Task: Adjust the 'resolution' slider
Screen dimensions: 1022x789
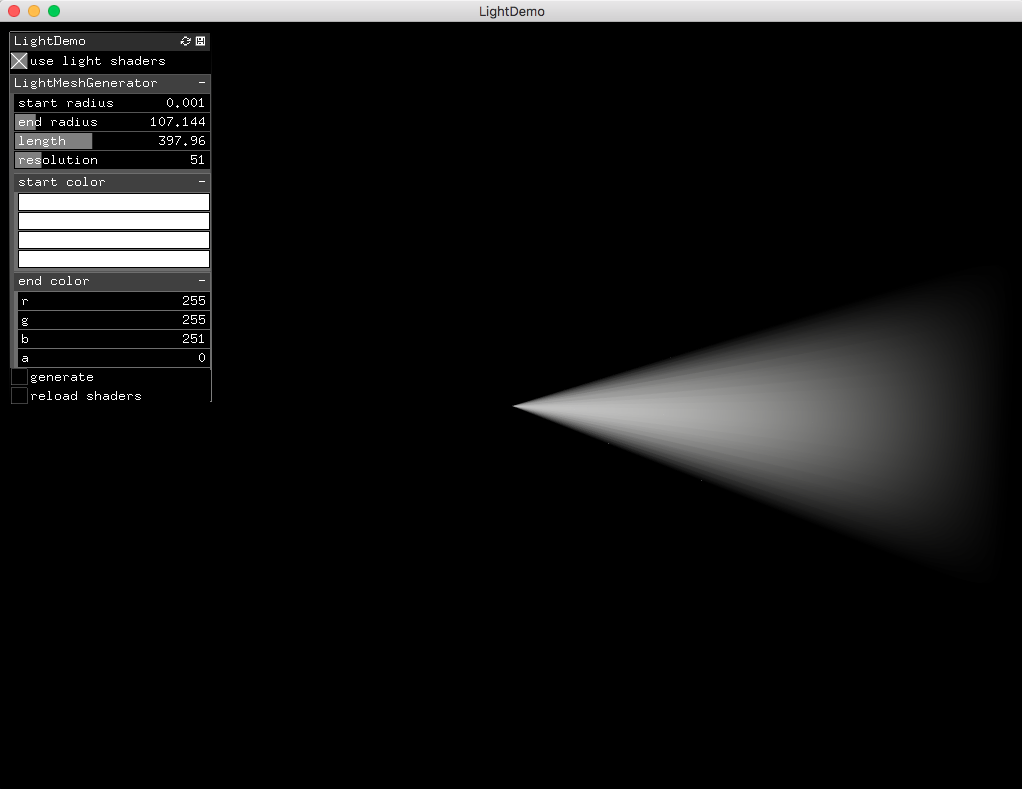Action: (110, 159)
